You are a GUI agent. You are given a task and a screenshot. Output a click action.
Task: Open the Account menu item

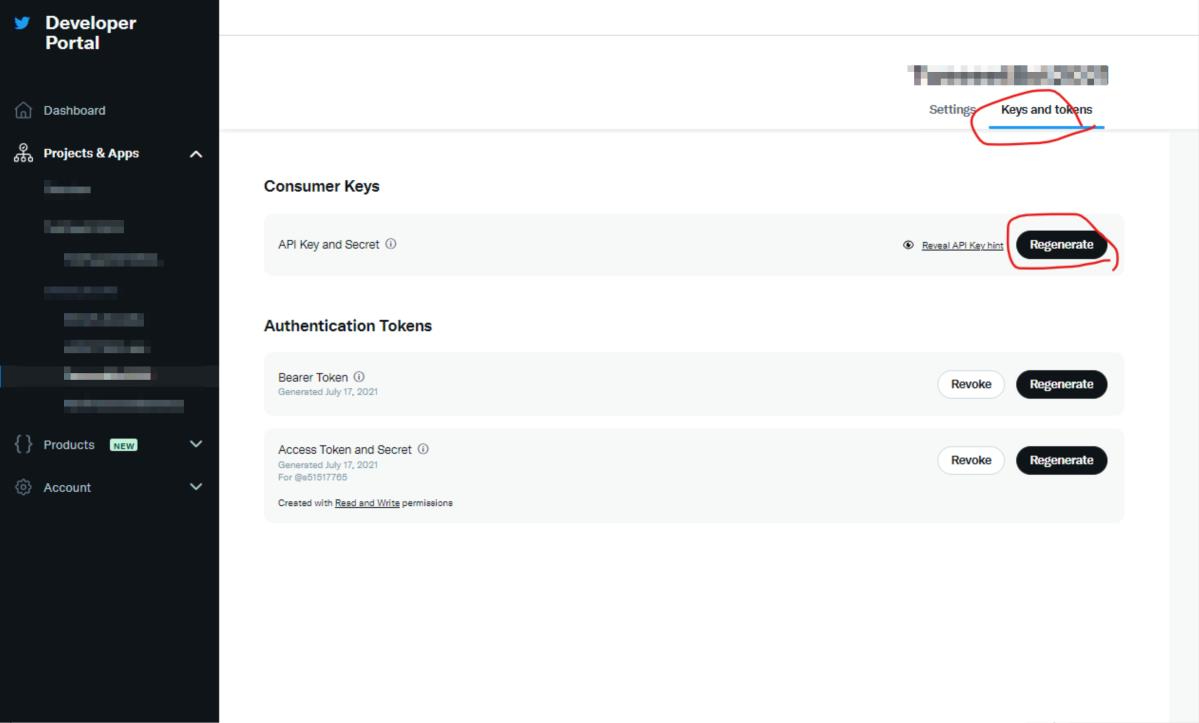(x=67, y=488)
